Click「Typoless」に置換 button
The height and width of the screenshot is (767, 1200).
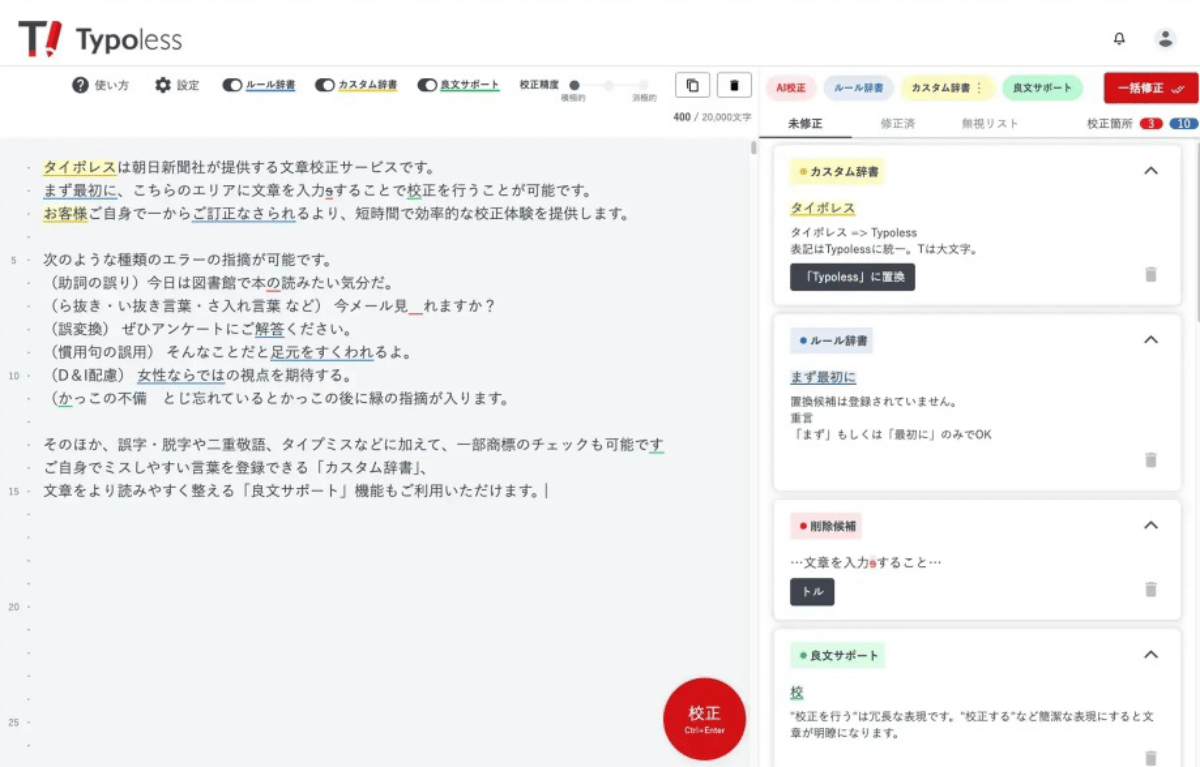coord(852,277)
